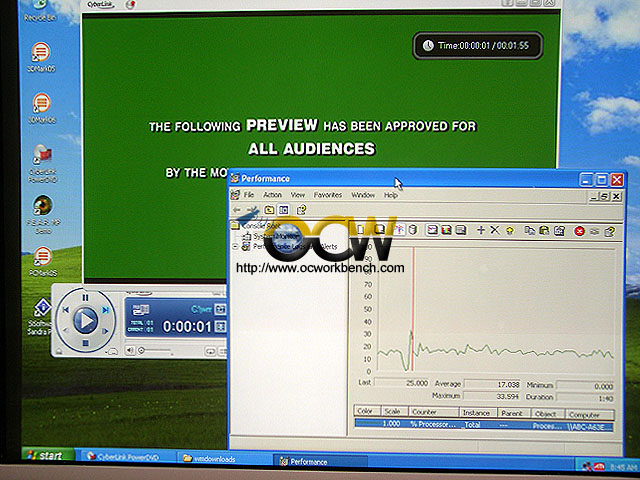Click PowerDVD eject icon
640x480 pixels.
tap(60, 351)
